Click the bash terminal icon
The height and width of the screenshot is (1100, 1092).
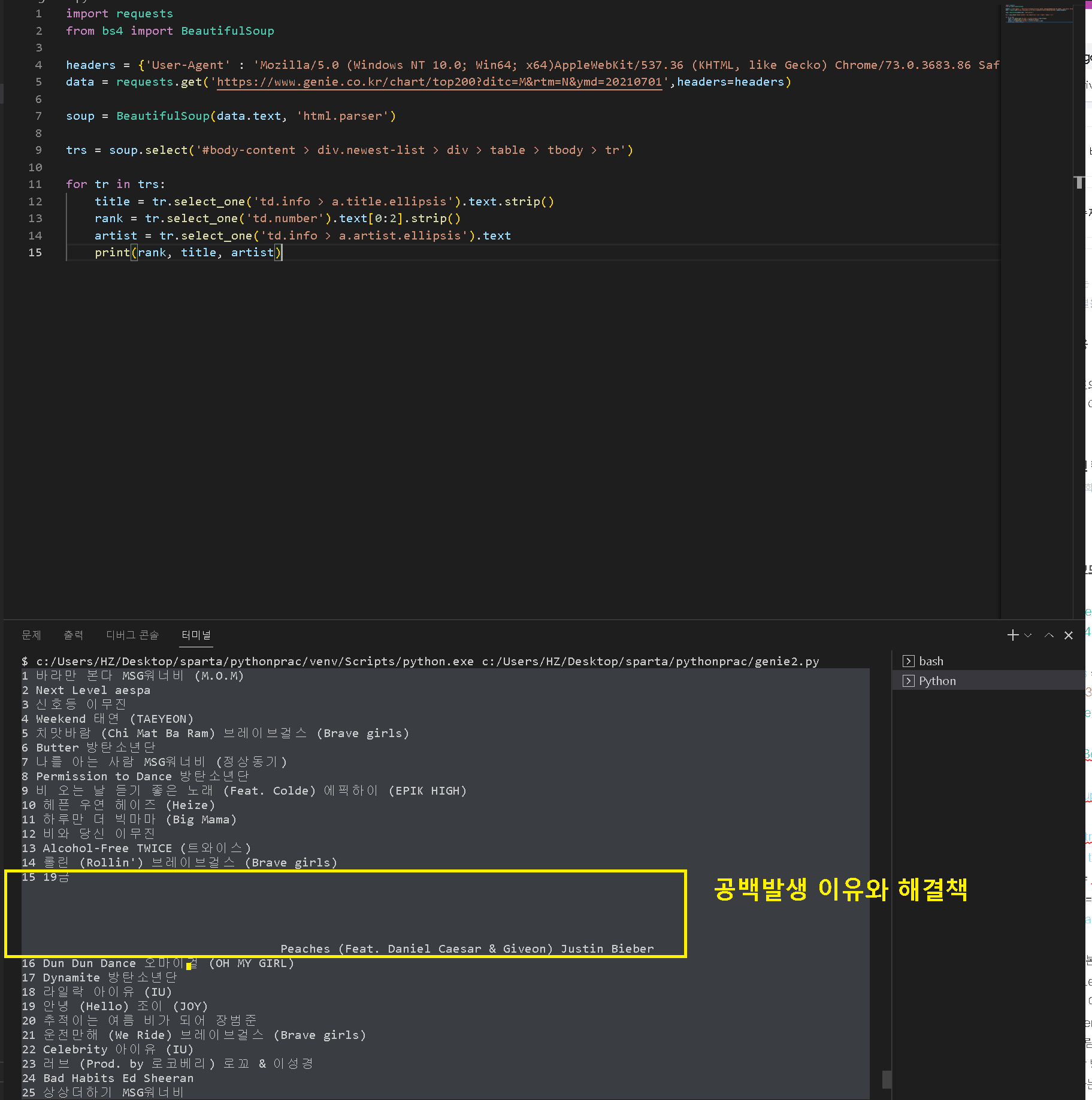tap(908, 661)
